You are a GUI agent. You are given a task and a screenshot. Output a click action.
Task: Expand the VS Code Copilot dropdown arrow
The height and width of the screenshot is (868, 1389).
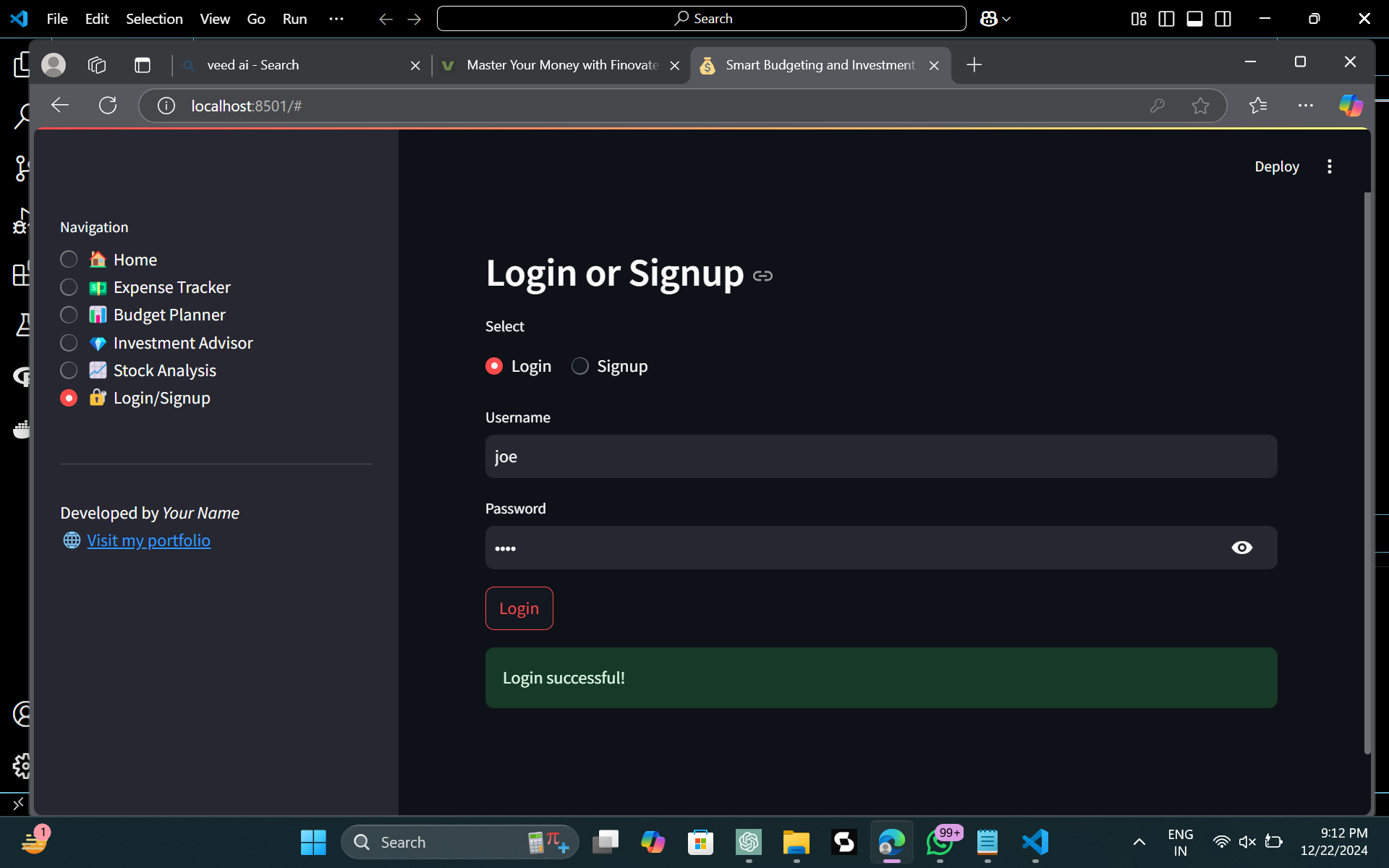(x=1006, y=19)
